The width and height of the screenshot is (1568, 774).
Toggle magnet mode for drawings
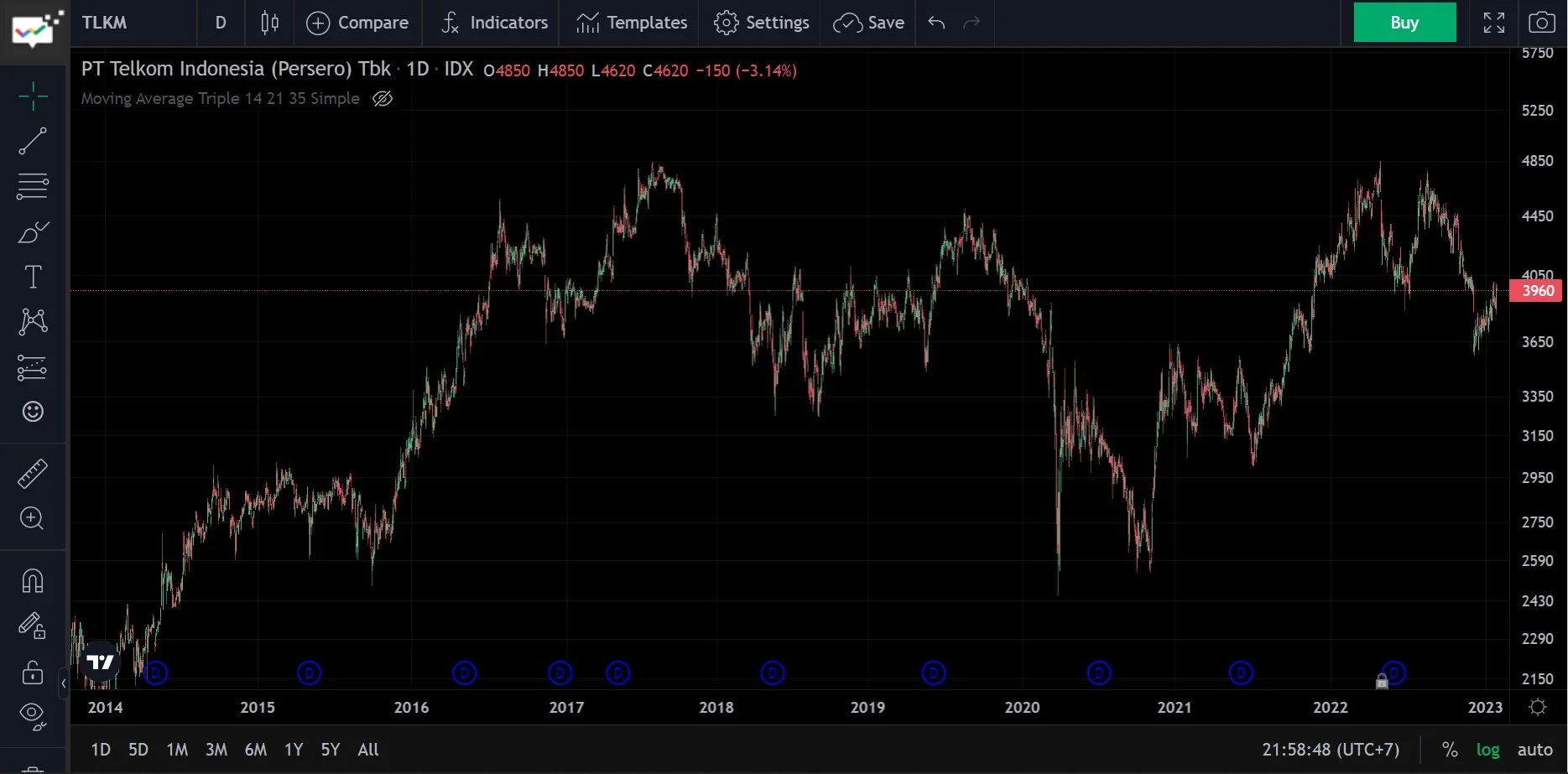[33, 581]
